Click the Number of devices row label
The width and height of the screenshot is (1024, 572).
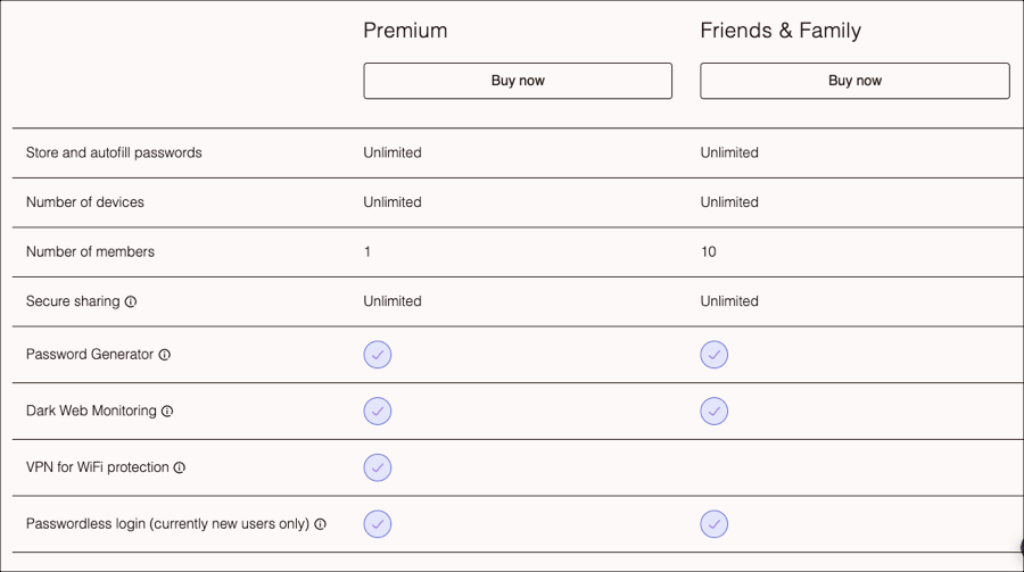pos(85,202)
